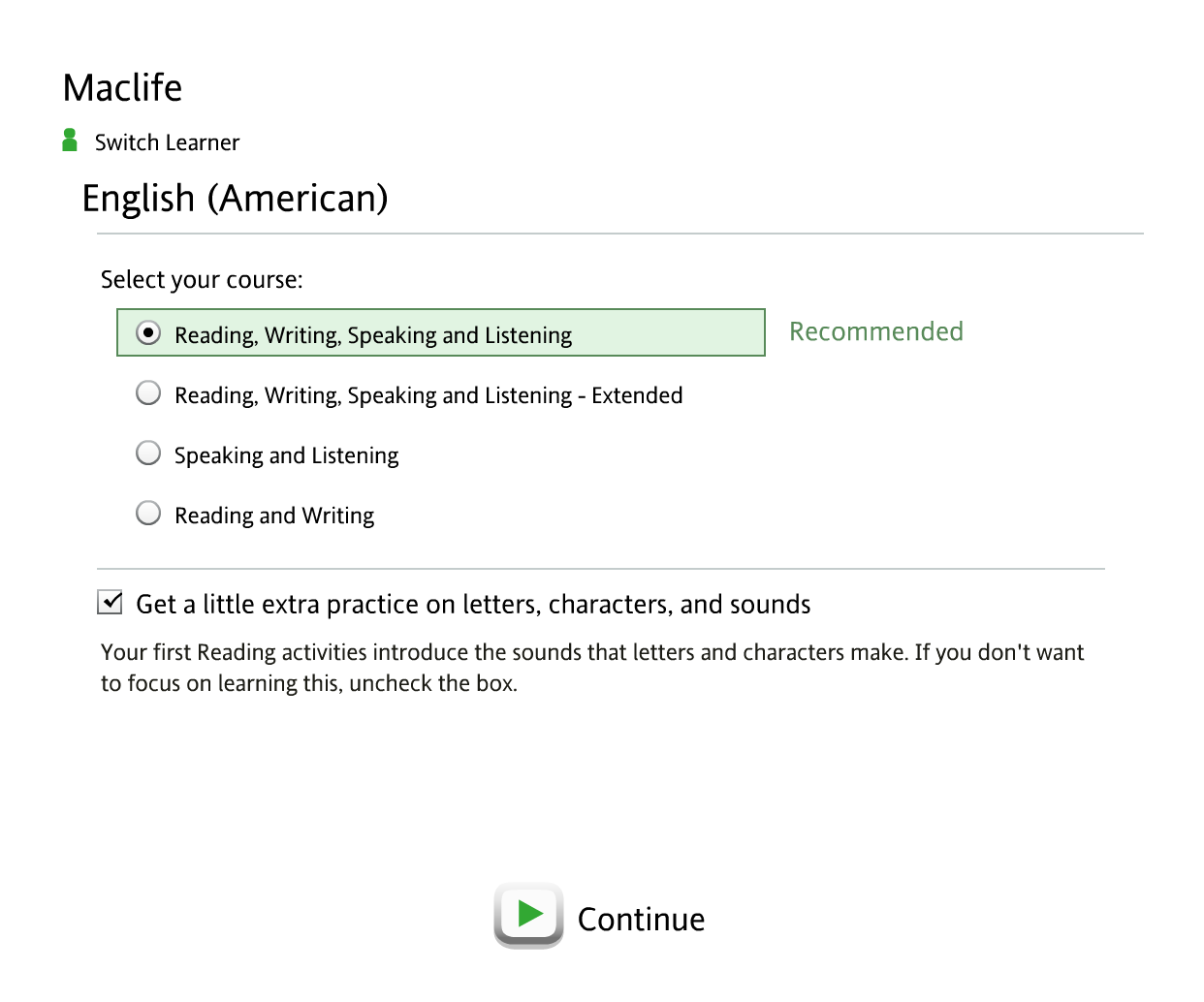Click the learner profile icon beside Switch Learner
1204x1002 pixels.
click(x=69, y=139)
